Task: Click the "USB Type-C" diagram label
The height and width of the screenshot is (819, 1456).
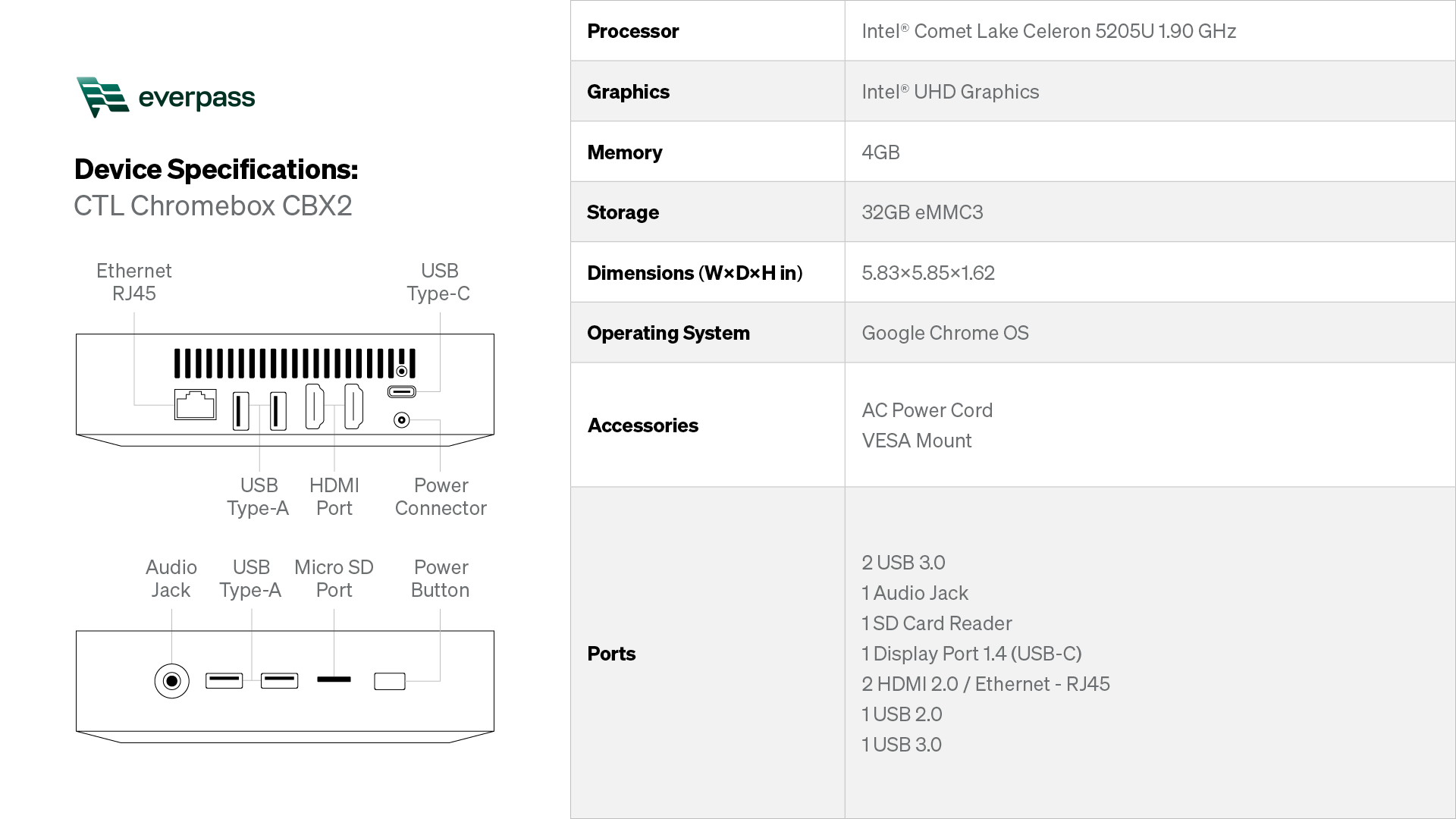Action: 438,282
